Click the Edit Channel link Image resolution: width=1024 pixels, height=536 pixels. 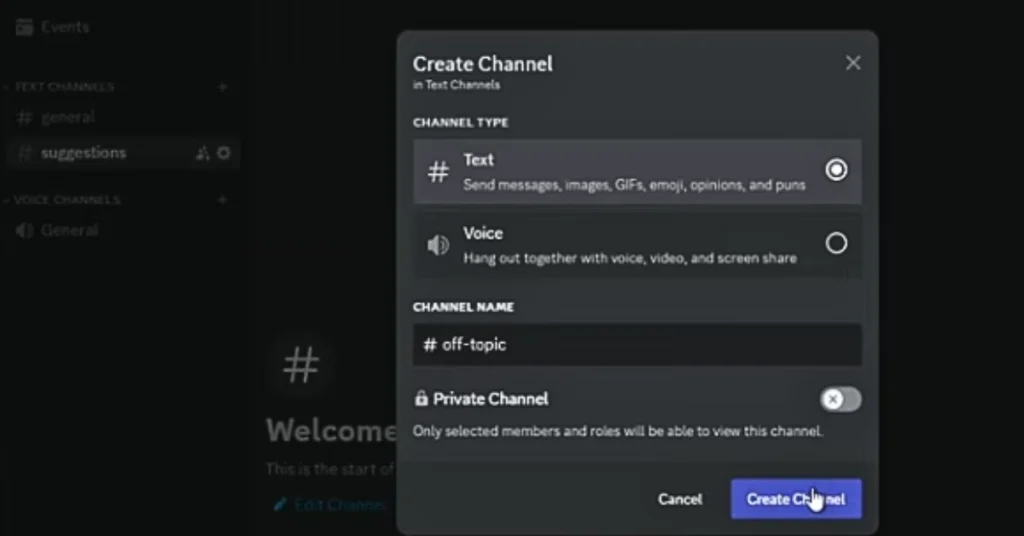pyautogui.click(x=340, y=505)
